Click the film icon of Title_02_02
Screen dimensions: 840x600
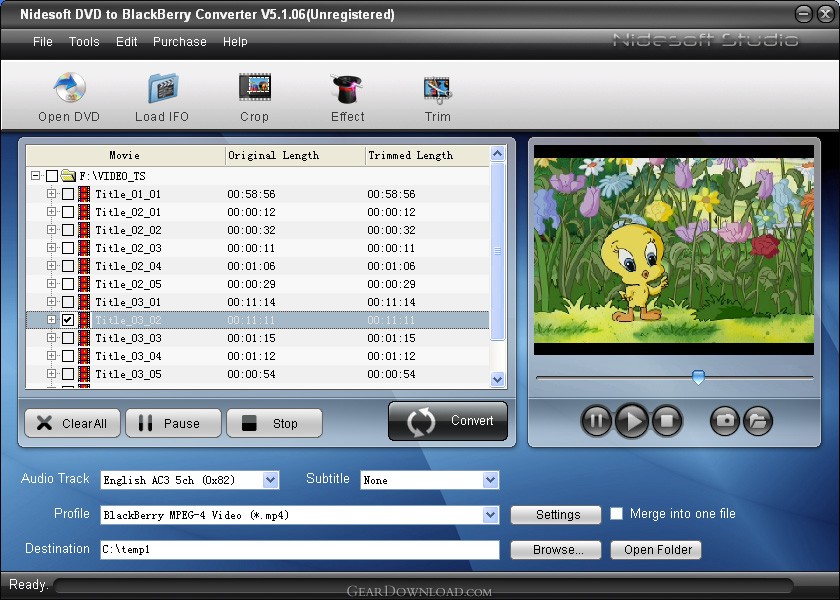pyautogui.click(x=84, y=230)
